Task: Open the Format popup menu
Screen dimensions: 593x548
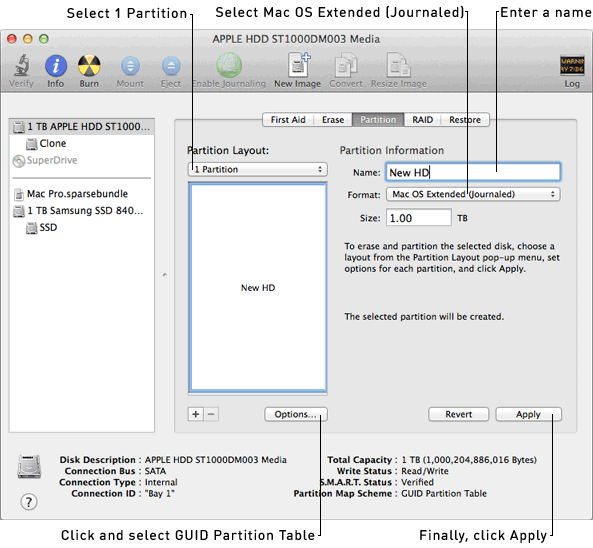Action: [473, 194]
